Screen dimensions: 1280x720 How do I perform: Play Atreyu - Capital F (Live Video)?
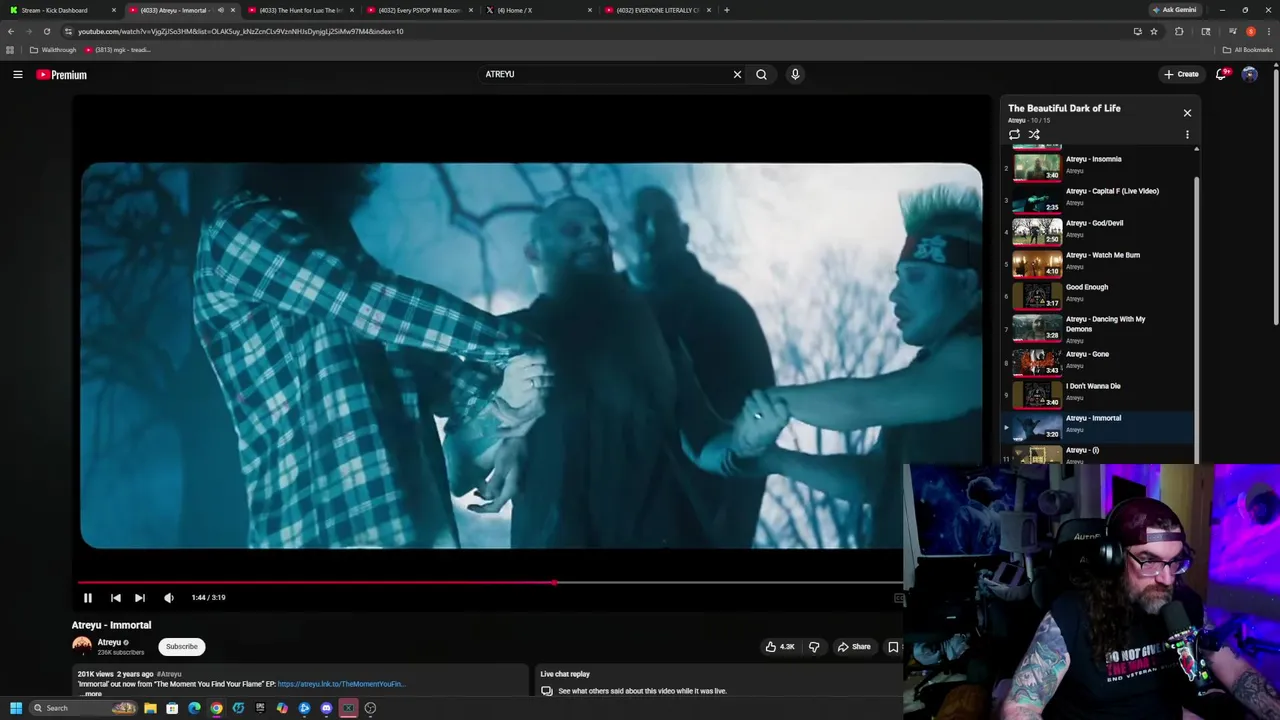click(1098, 197)
